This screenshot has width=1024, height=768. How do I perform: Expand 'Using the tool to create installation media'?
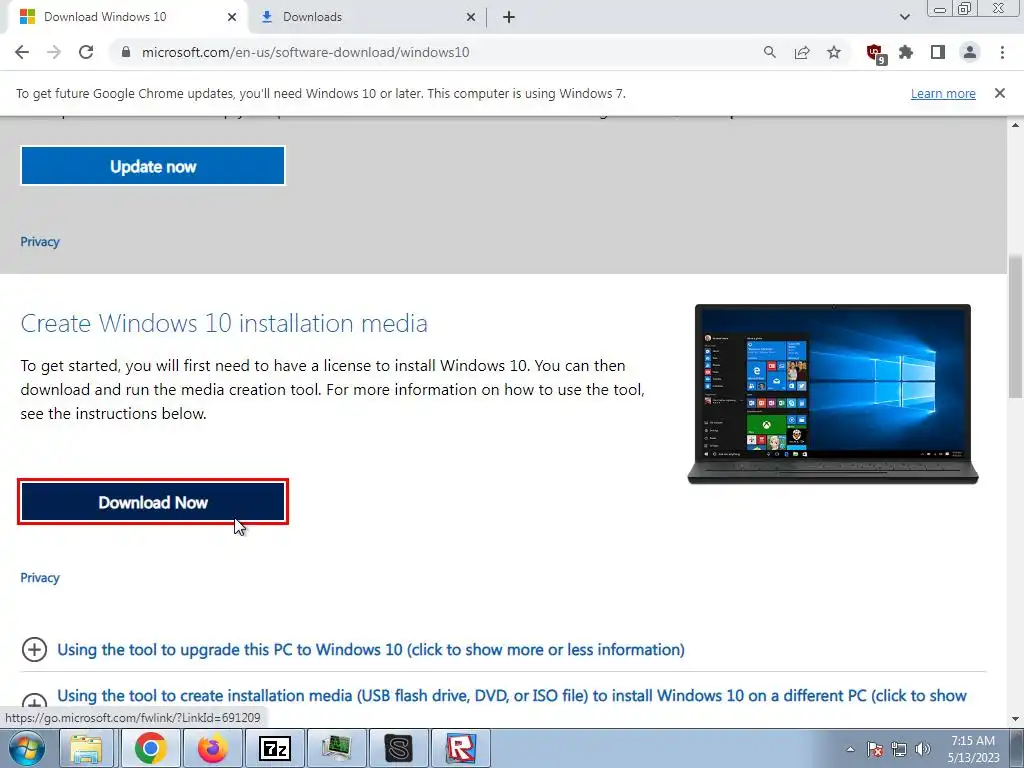click(x=511, y=696)
